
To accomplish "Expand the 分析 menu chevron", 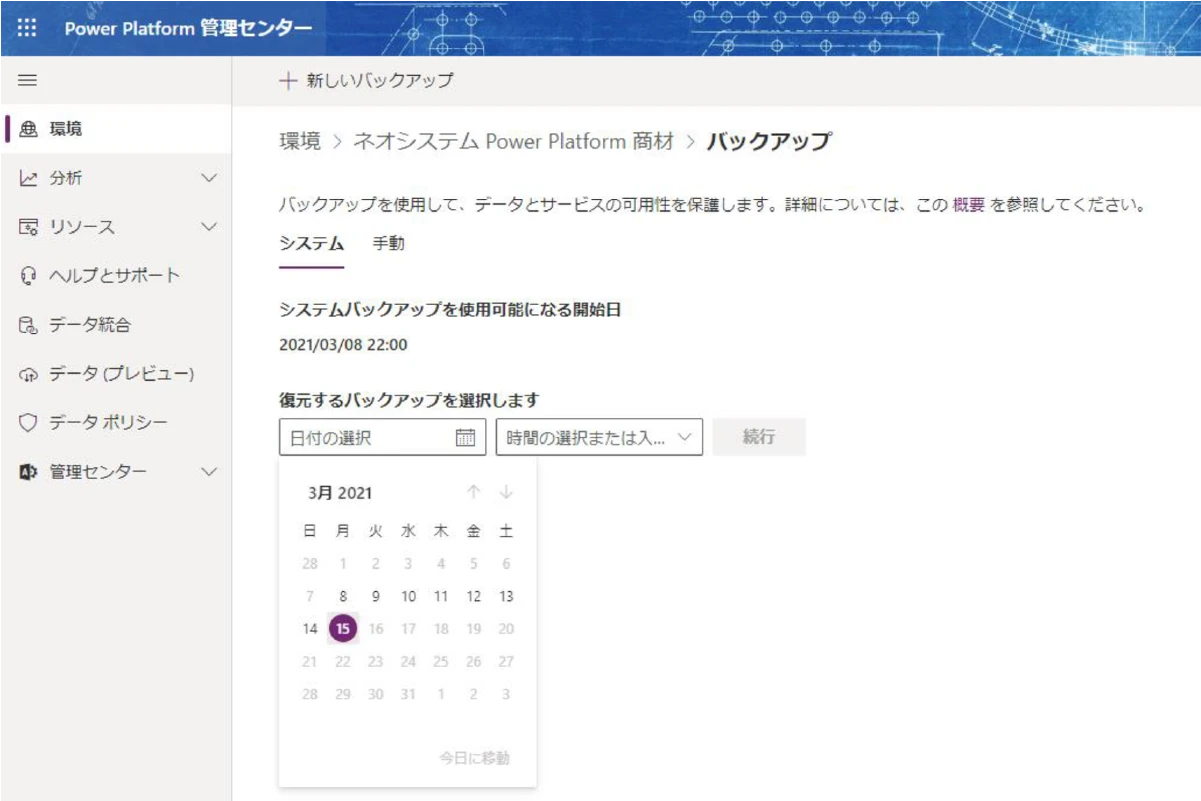I will coord(209,178).
